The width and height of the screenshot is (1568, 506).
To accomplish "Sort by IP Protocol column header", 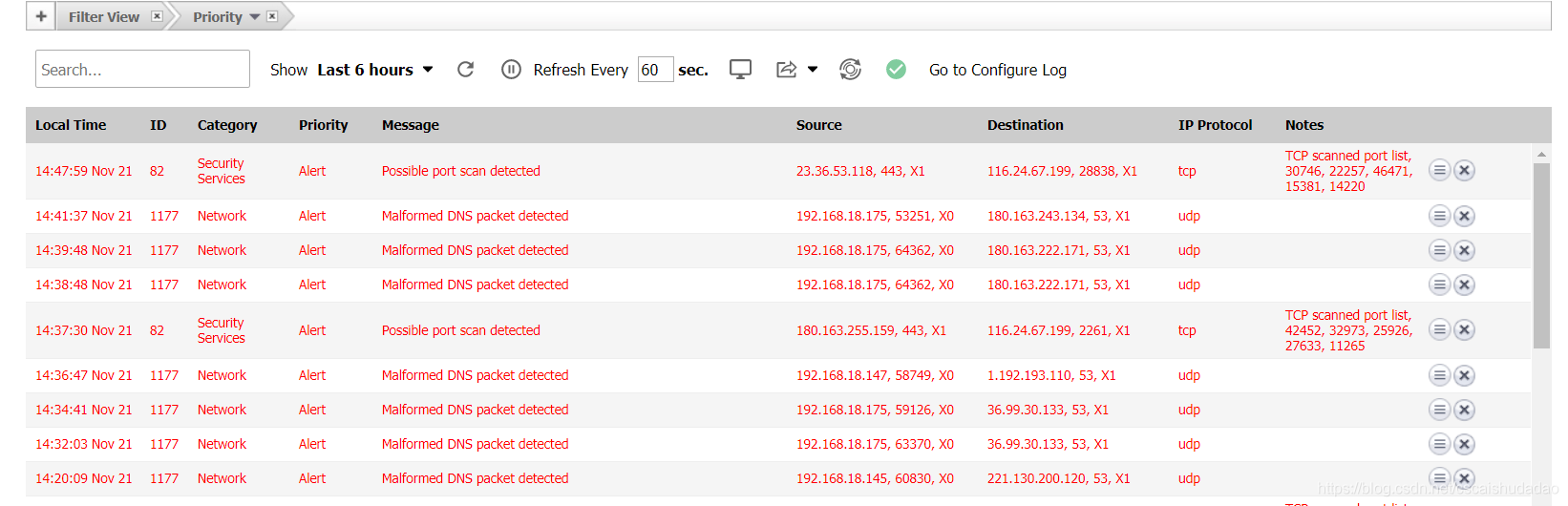I will (1216, 125).
